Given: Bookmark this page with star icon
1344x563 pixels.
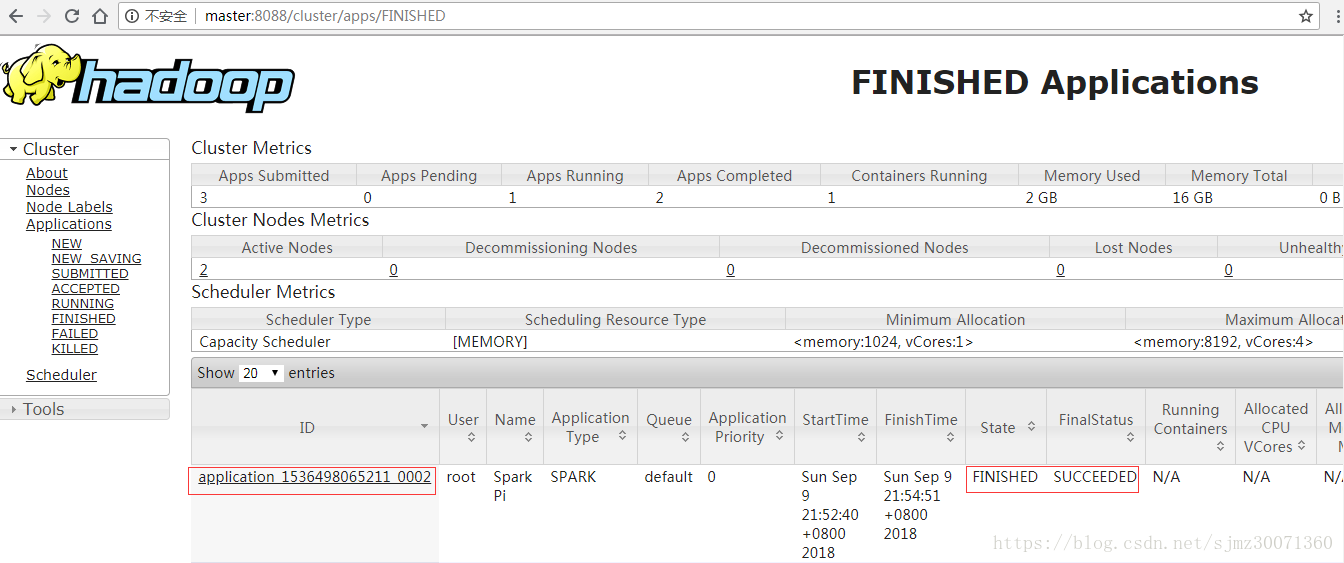Looking at the screenshot, I should click(1306, 16).
